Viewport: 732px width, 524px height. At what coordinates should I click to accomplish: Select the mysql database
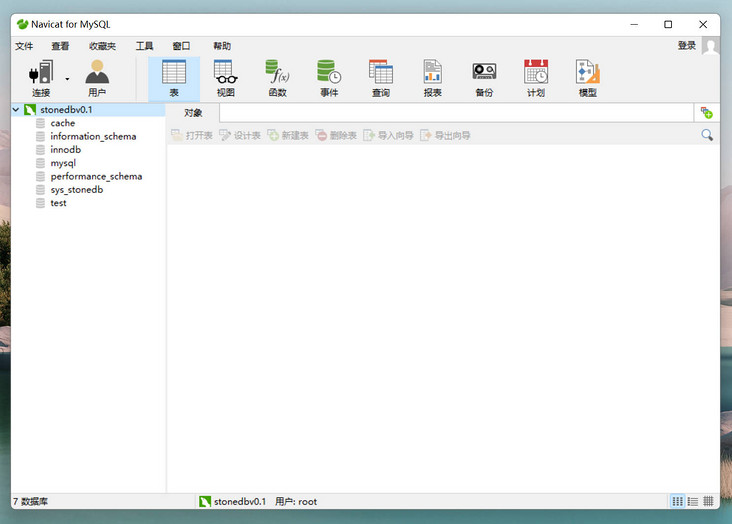(63, 163)
